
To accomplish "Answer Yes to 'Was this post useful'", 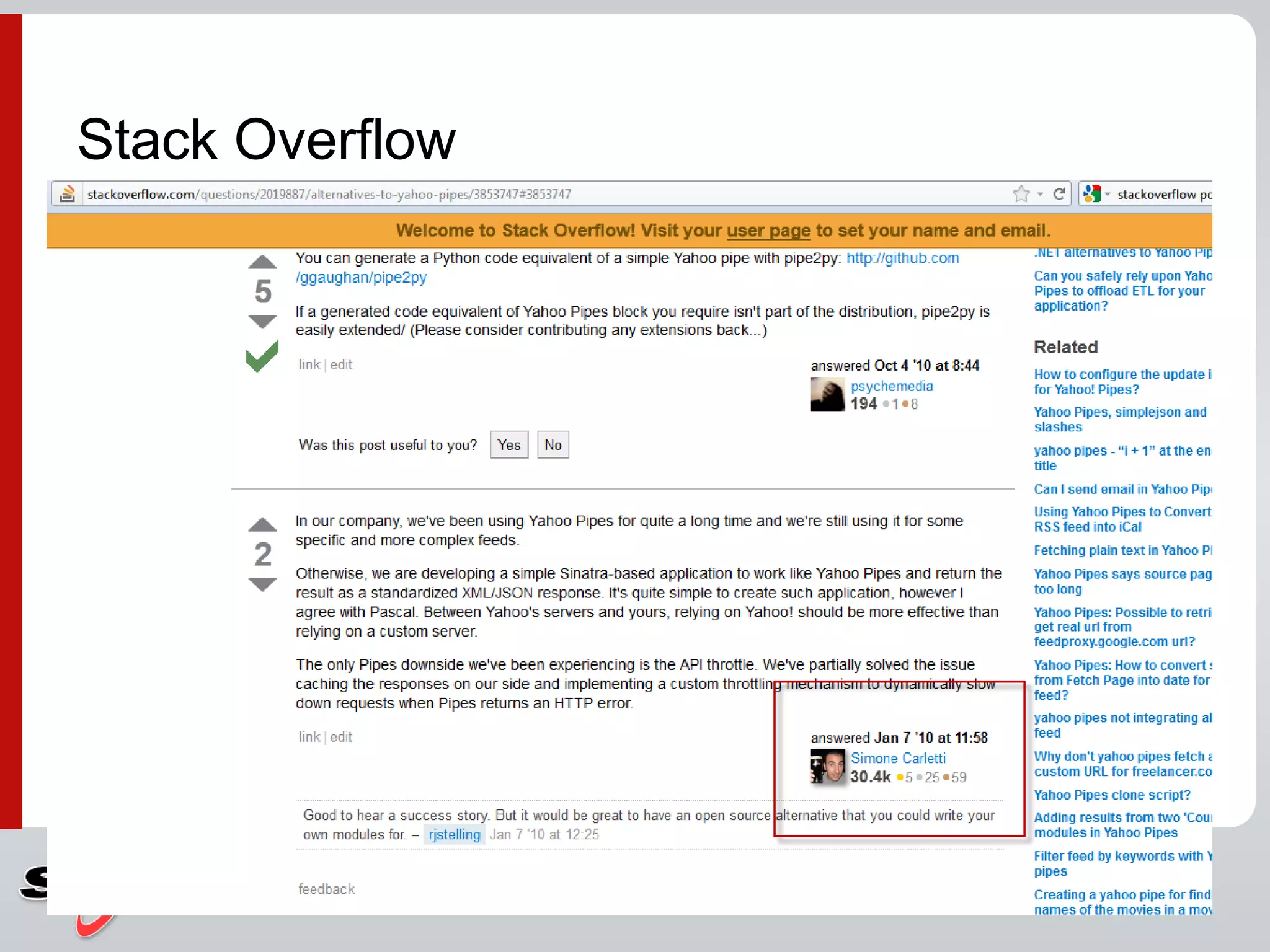I will [509, 444].
